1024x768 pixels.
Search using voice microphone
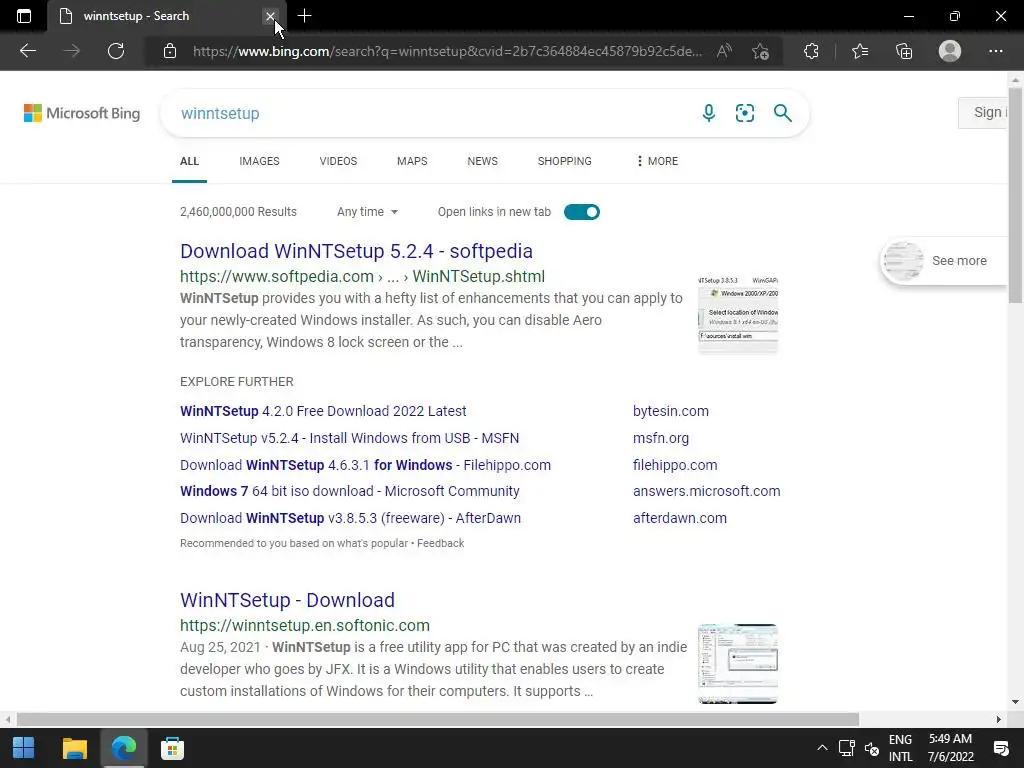(709, 113)
